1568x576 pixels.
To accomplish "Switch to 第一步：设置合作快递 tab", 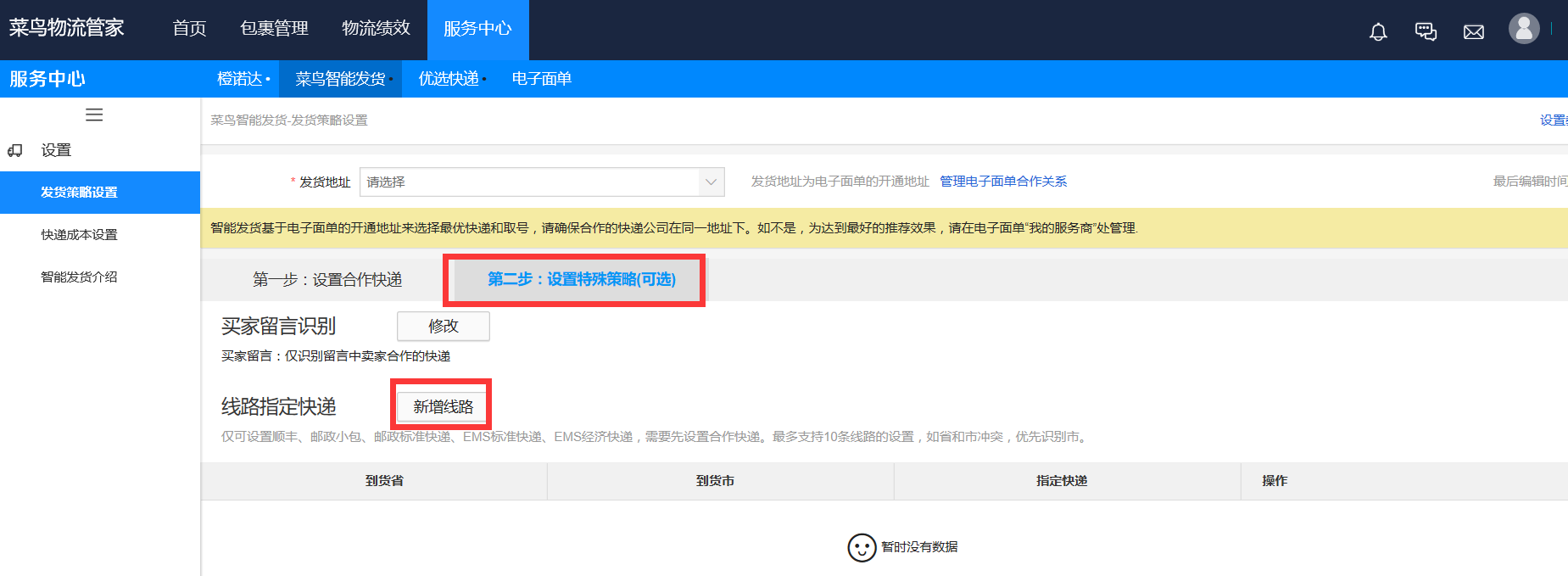I will (x=327, y=280).
